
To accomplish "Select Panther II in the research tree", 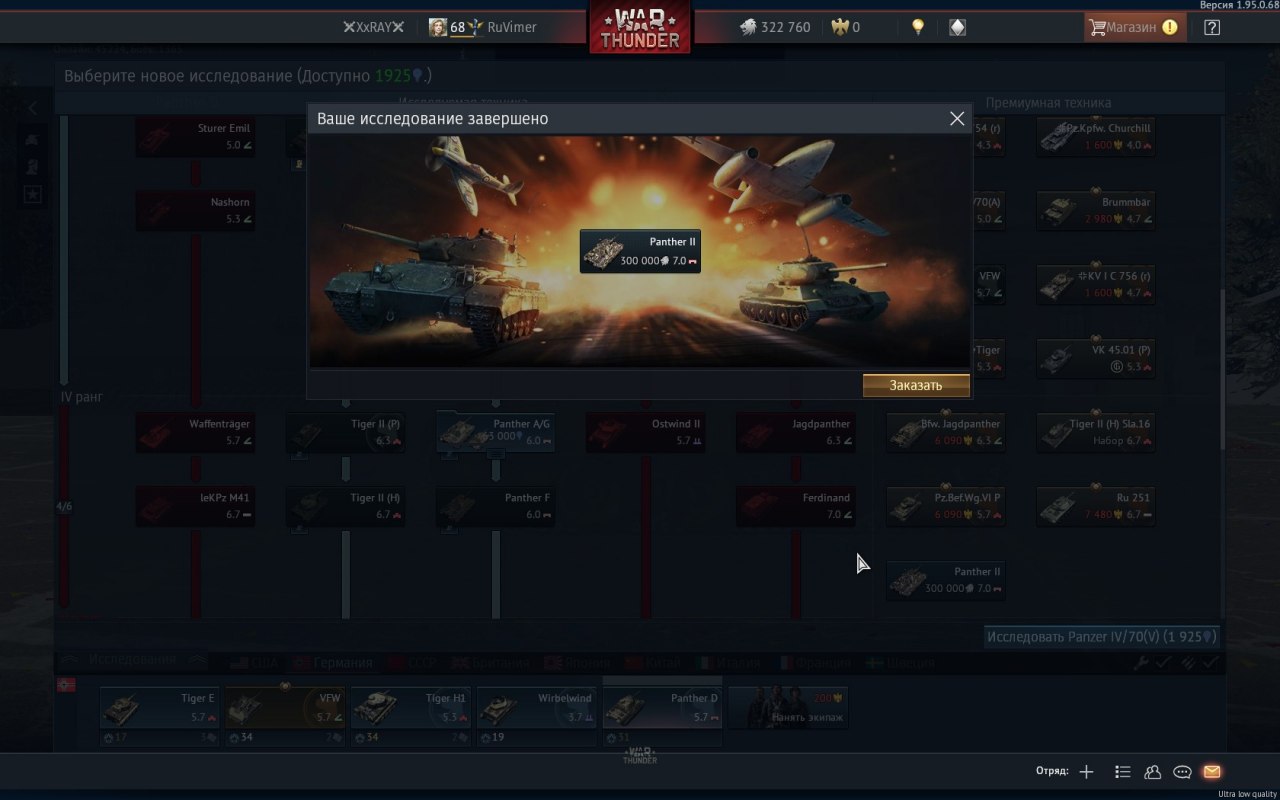I will [x=945, y=580].
